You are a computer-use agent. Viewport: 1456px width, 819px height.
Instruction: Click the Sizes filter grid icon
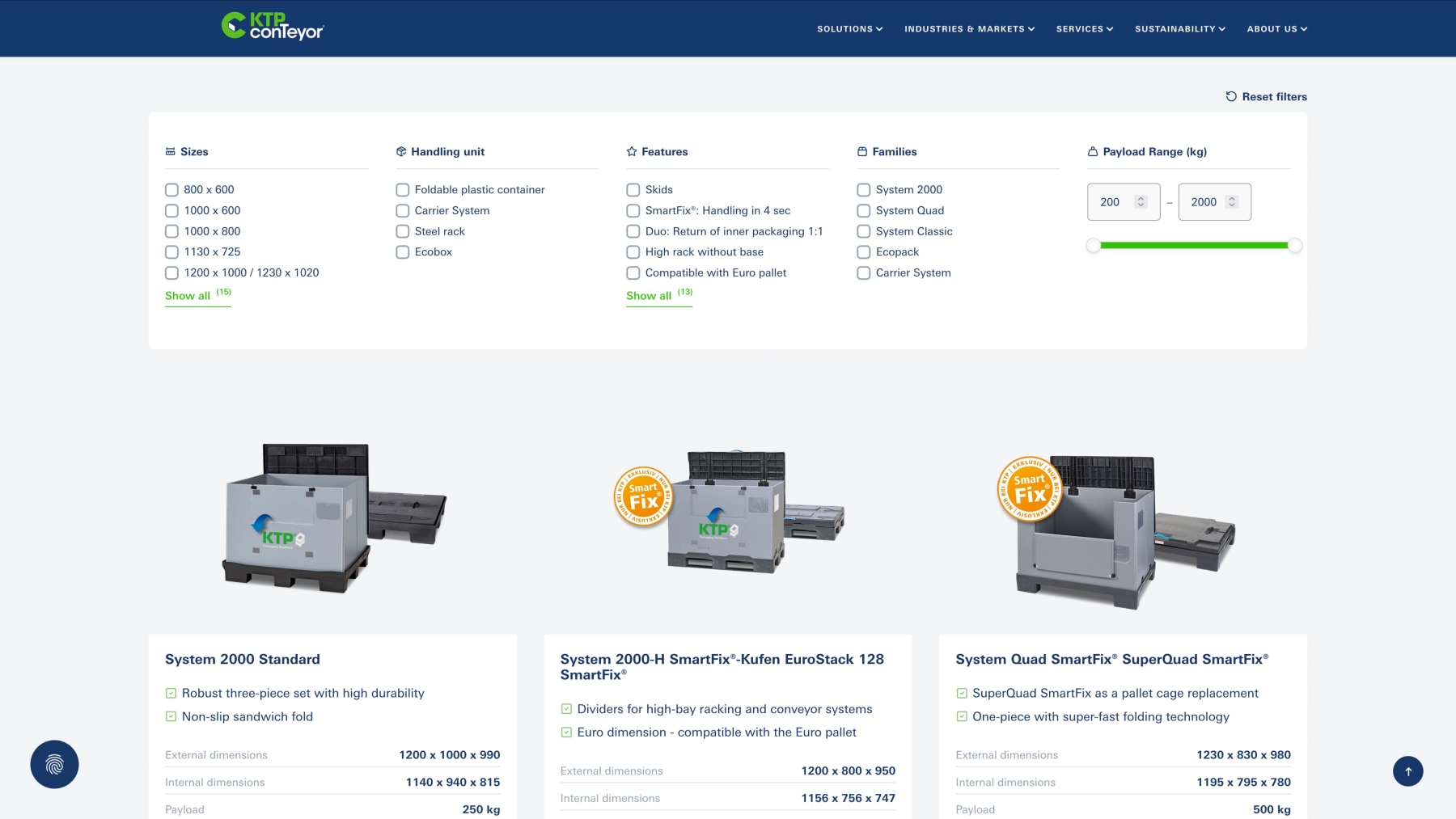170,151
